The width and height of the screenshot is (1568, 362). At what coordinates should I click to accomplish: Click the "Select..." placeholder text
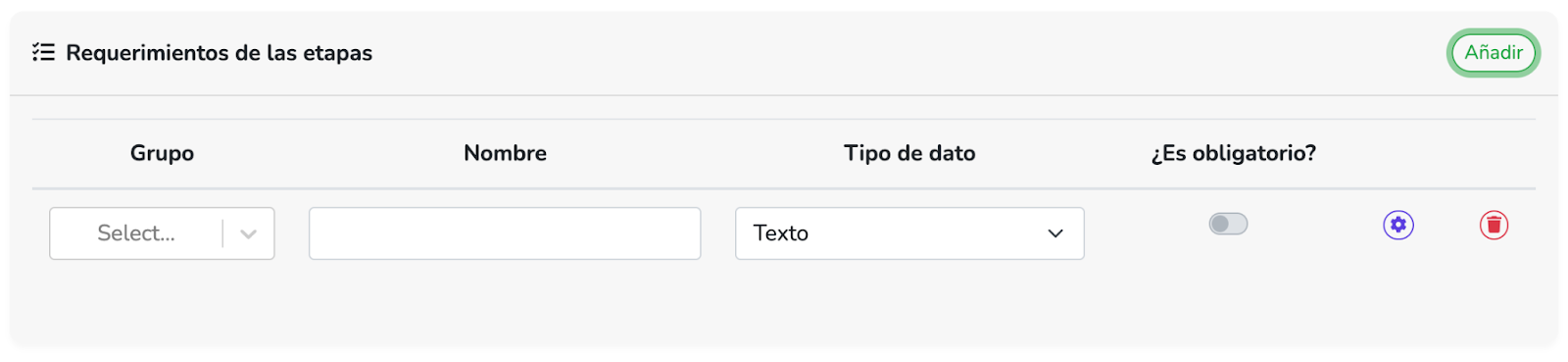point(136,233)
